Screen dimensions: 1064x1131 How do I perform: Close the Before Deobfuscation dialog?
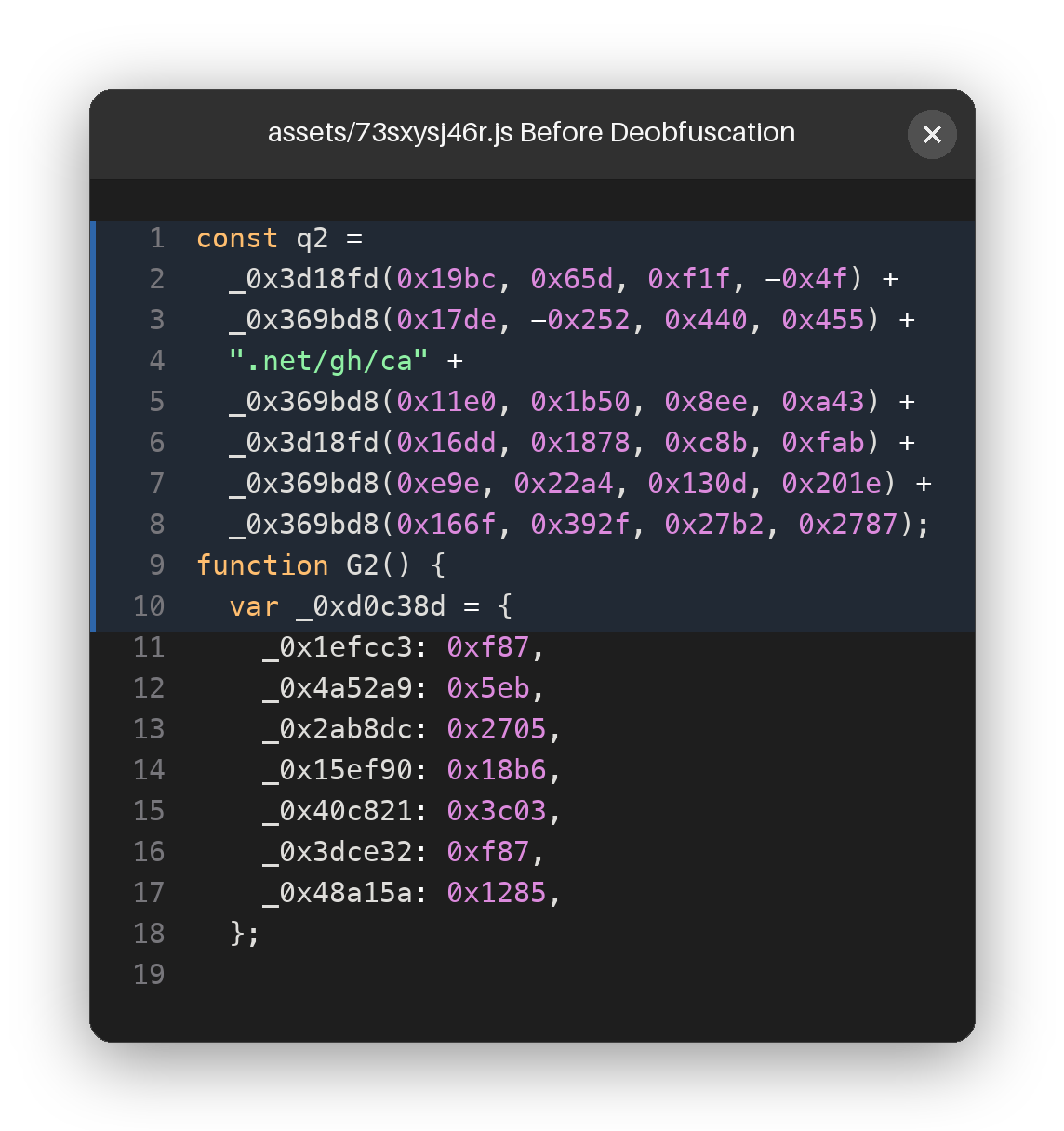coord(932,134)
